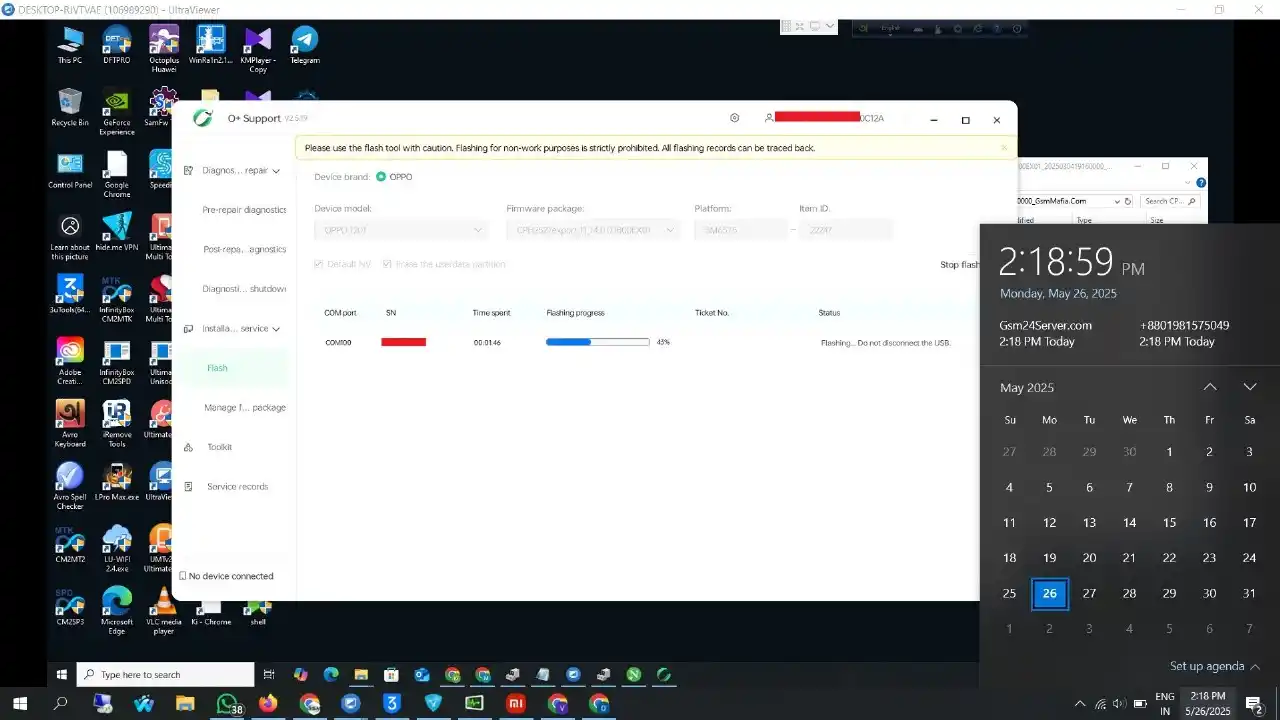The image size is (1280, 720).
Task: Open the Toolkit section
Action: pos(219,447)
